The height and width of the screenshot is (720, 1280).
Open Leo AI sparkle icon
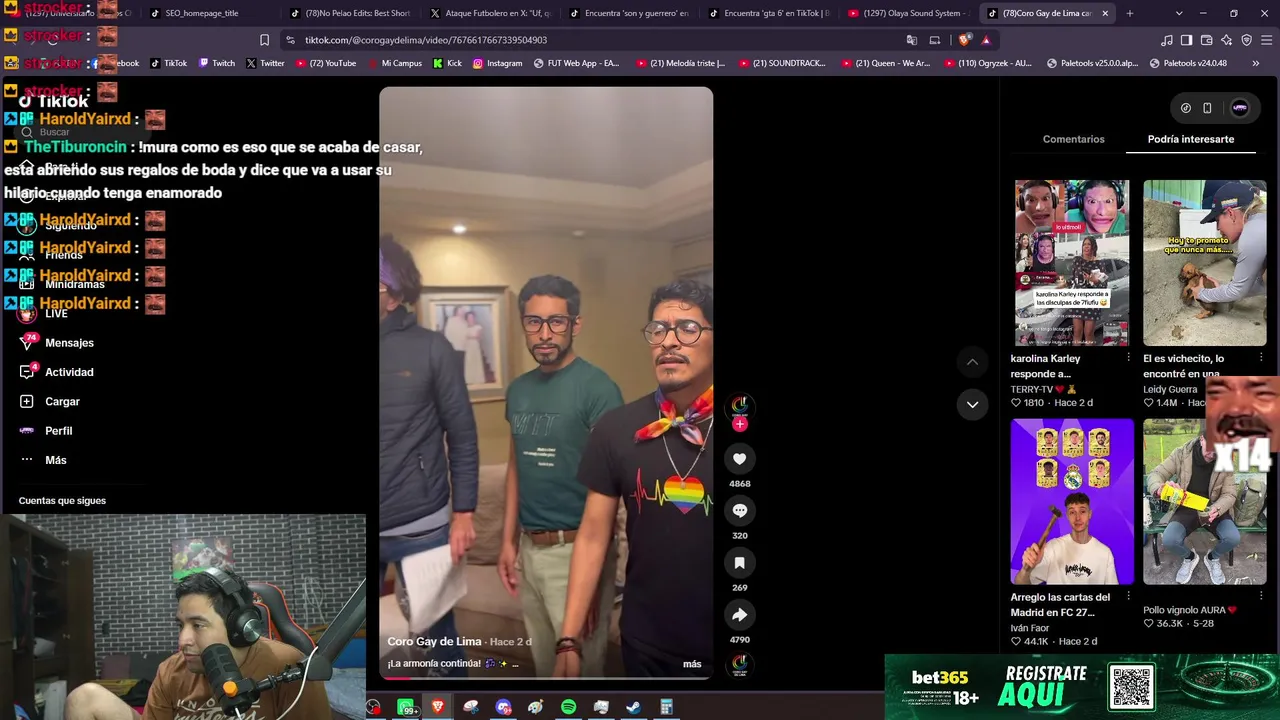pyautogui.click(x=1227, y=40)
